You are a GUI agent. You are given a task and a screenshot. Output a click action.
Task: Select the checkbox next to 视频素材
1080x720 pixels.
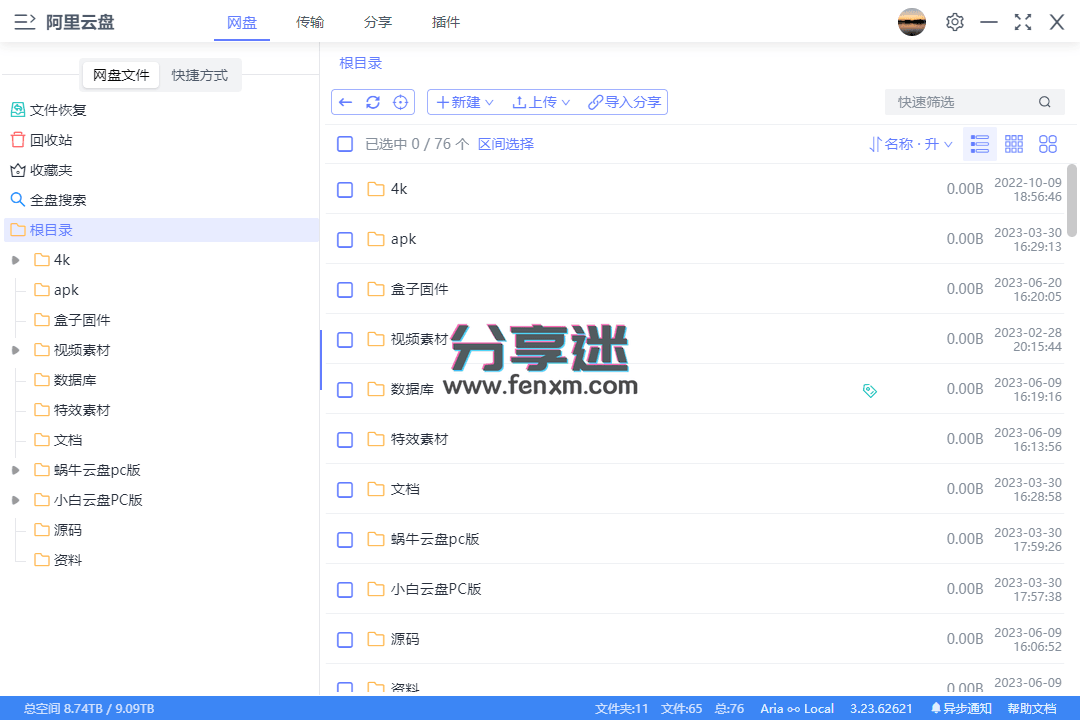[345, 339]
